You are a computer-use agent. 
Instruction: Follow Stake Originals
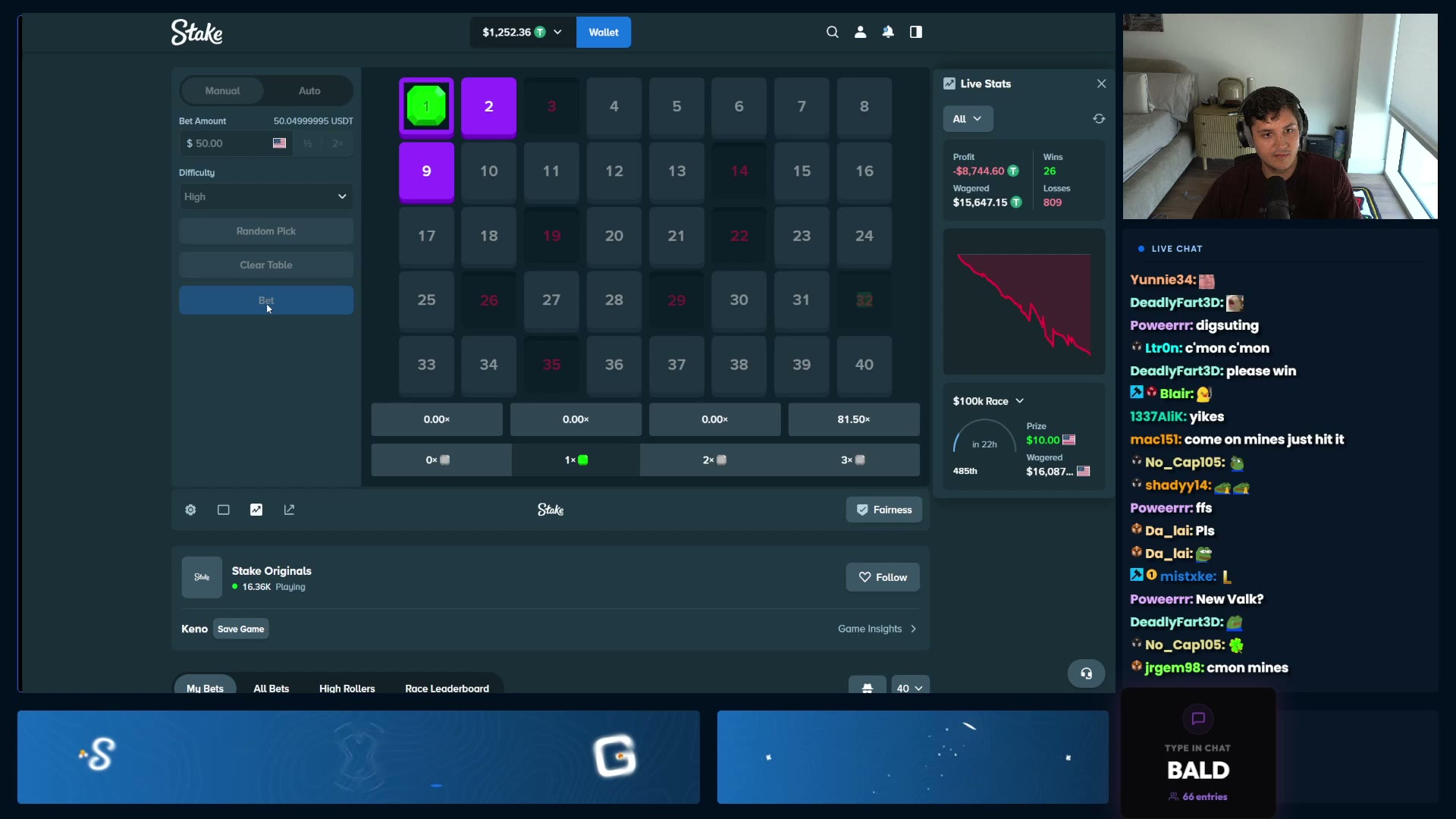883,577
